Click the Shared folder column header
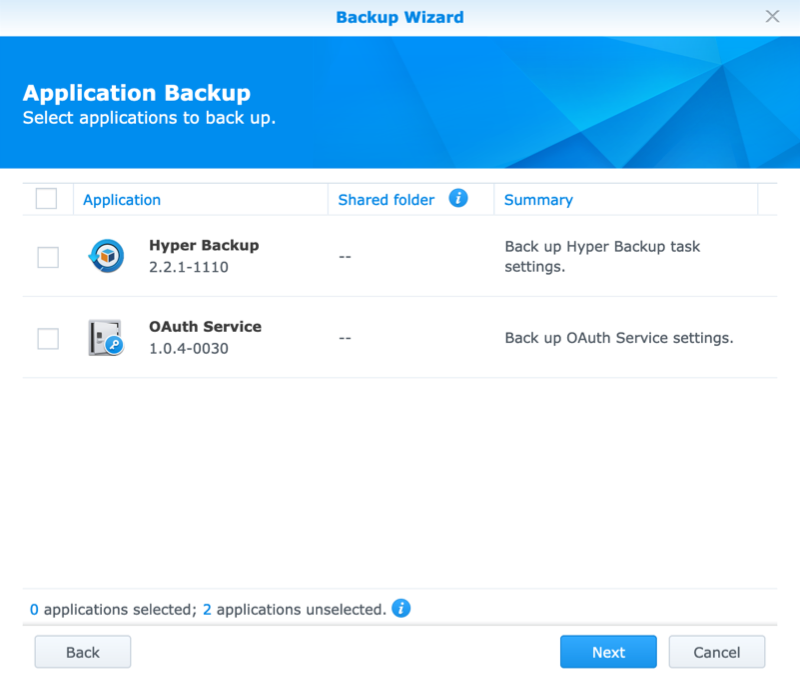The image size is (800, 676). 386,200
